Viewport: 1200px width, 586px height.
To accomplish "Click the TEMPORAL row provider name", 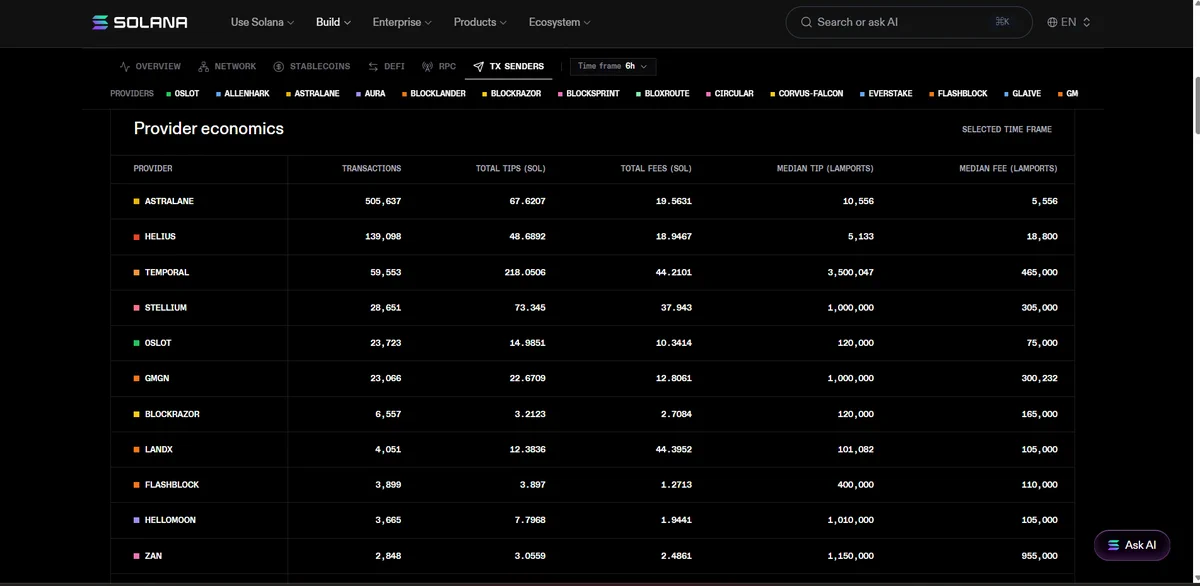I will pyautogui.click(x=167, y=272).
